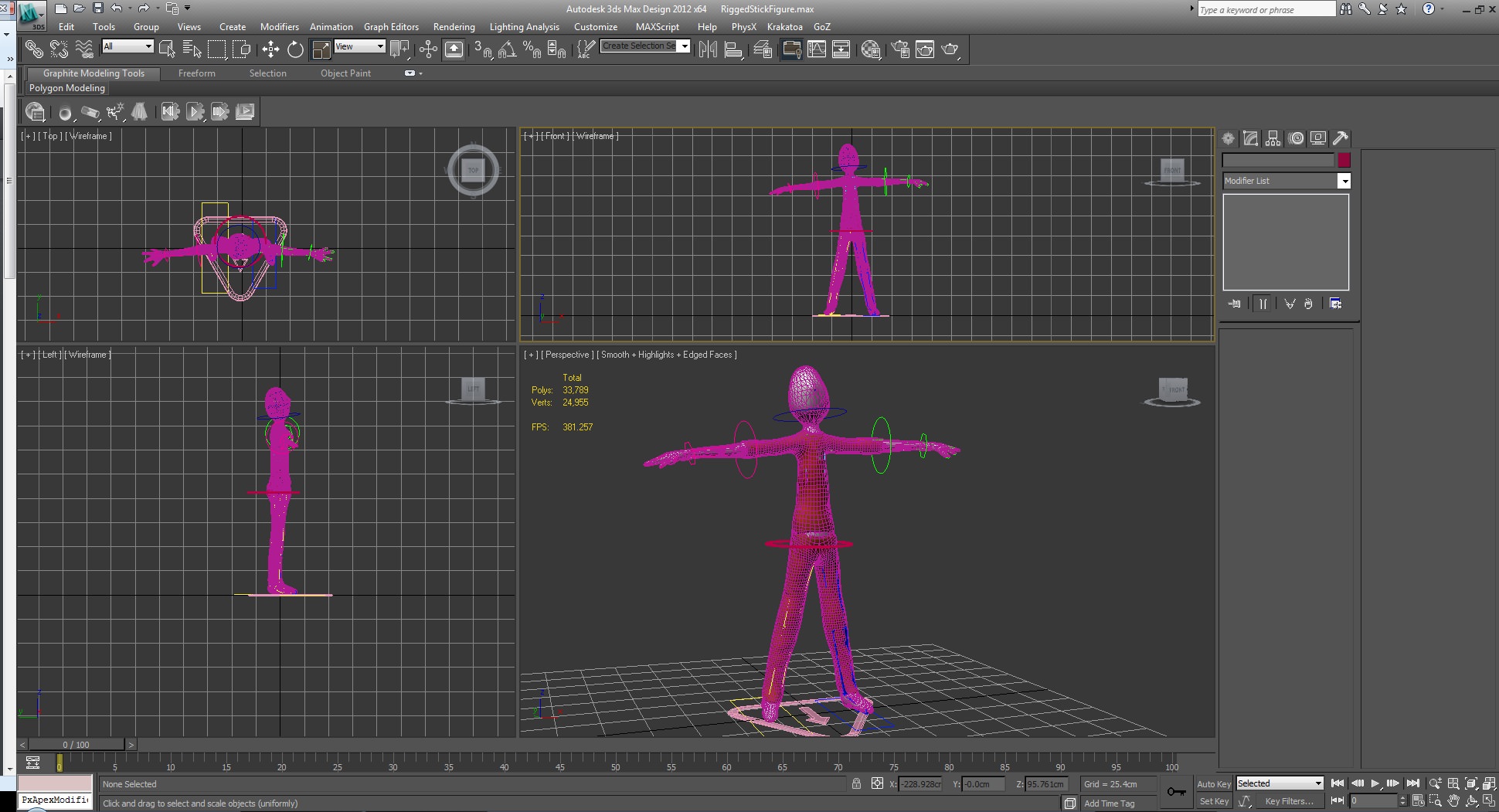The image size is (1499, 812).
Task: Open Rendered Frame Window
Action: (925, 49)
